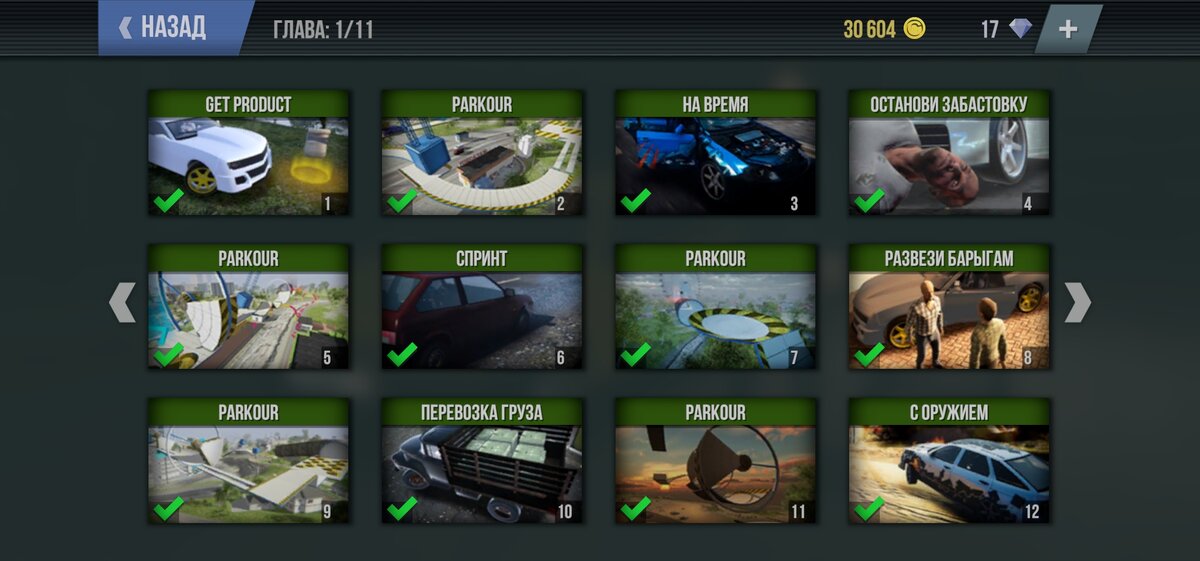Click green checkmark on mission 6 Спринт
This screenshot has height=561, width=1200.
click(x=401, y=354)
